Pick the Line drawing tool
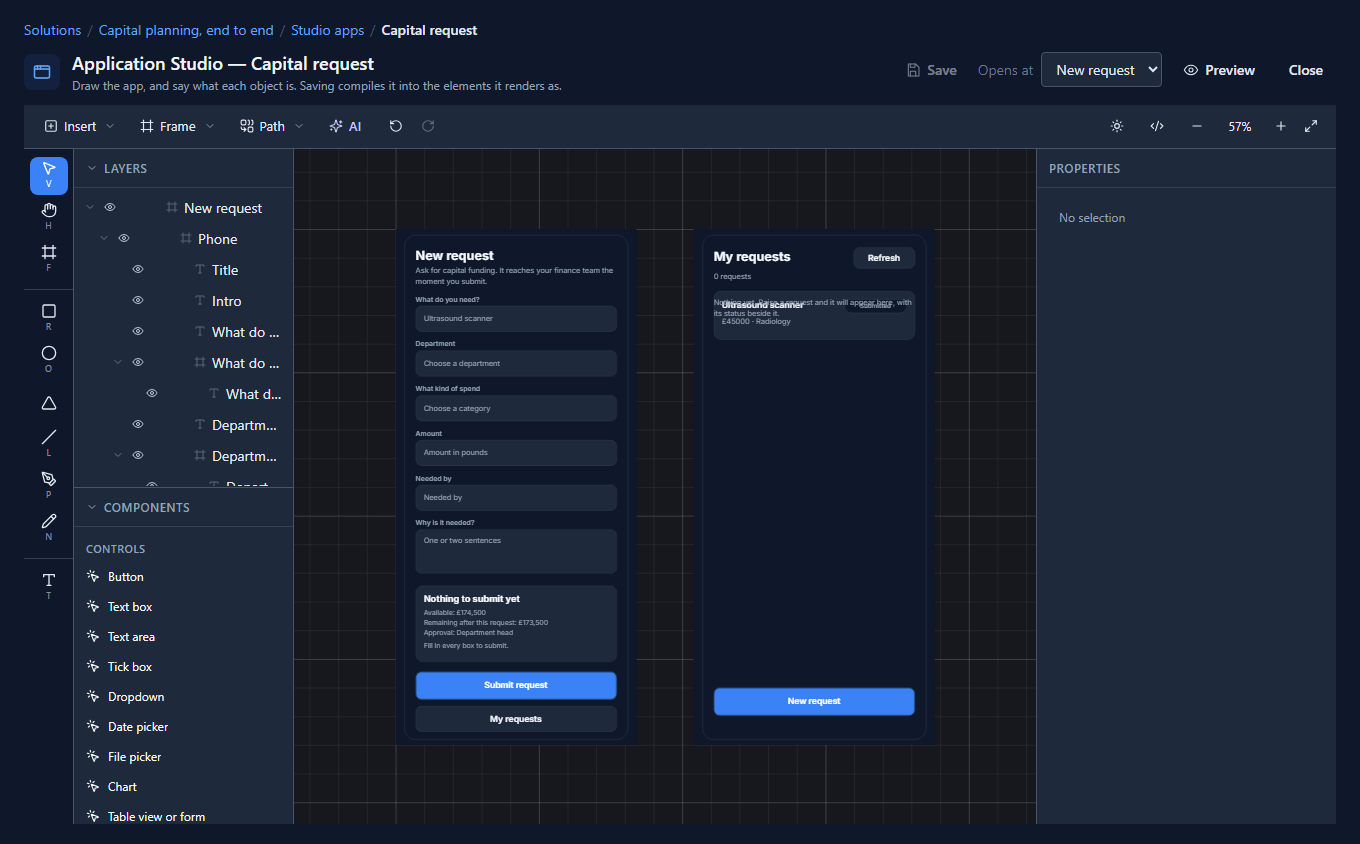Screen dimensions: 1360x844 (49, 443)
